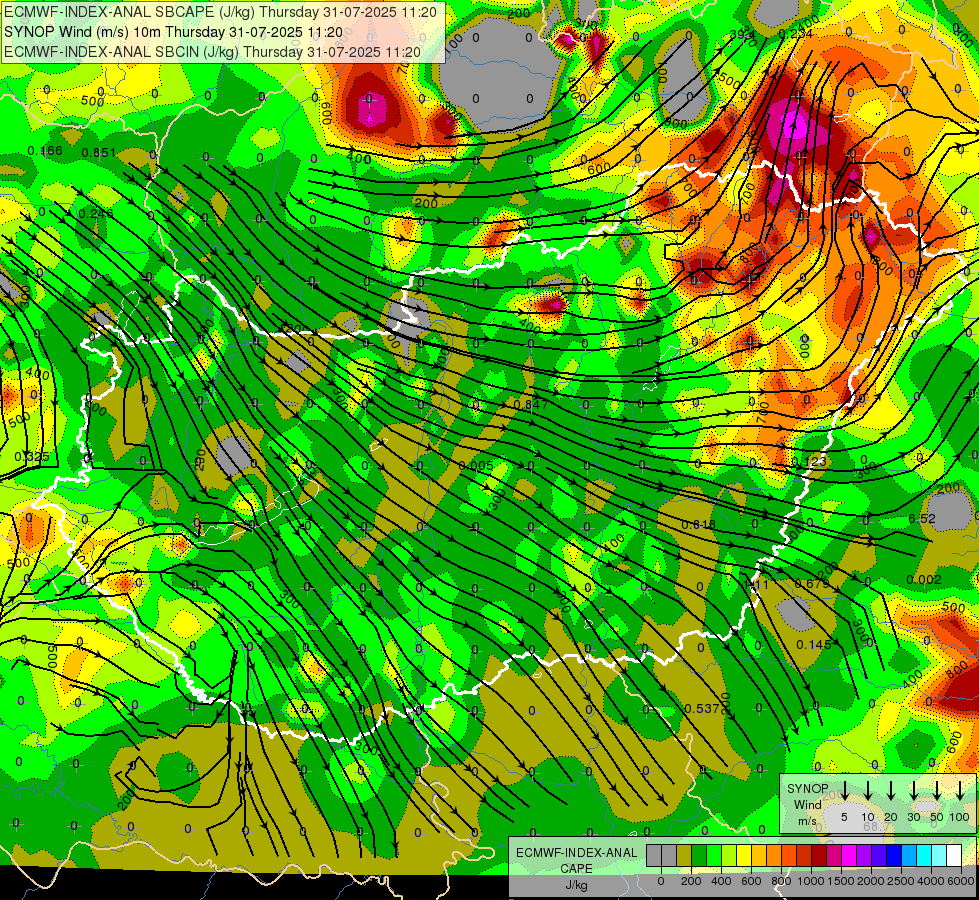Click the SBCIN title line
The image size is (979, 900).
(213, 52)
